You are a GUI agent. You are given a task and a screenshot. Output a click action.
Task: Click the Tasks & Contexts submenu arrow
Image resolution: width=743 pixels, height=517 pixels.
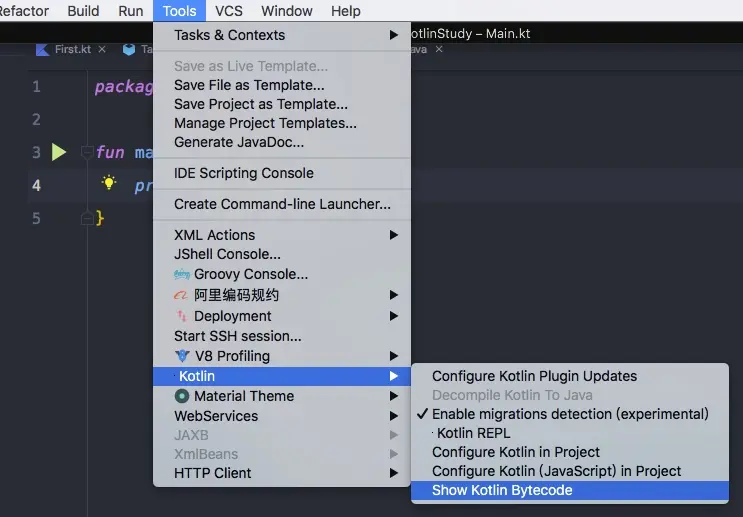click(x=394, y=35)
